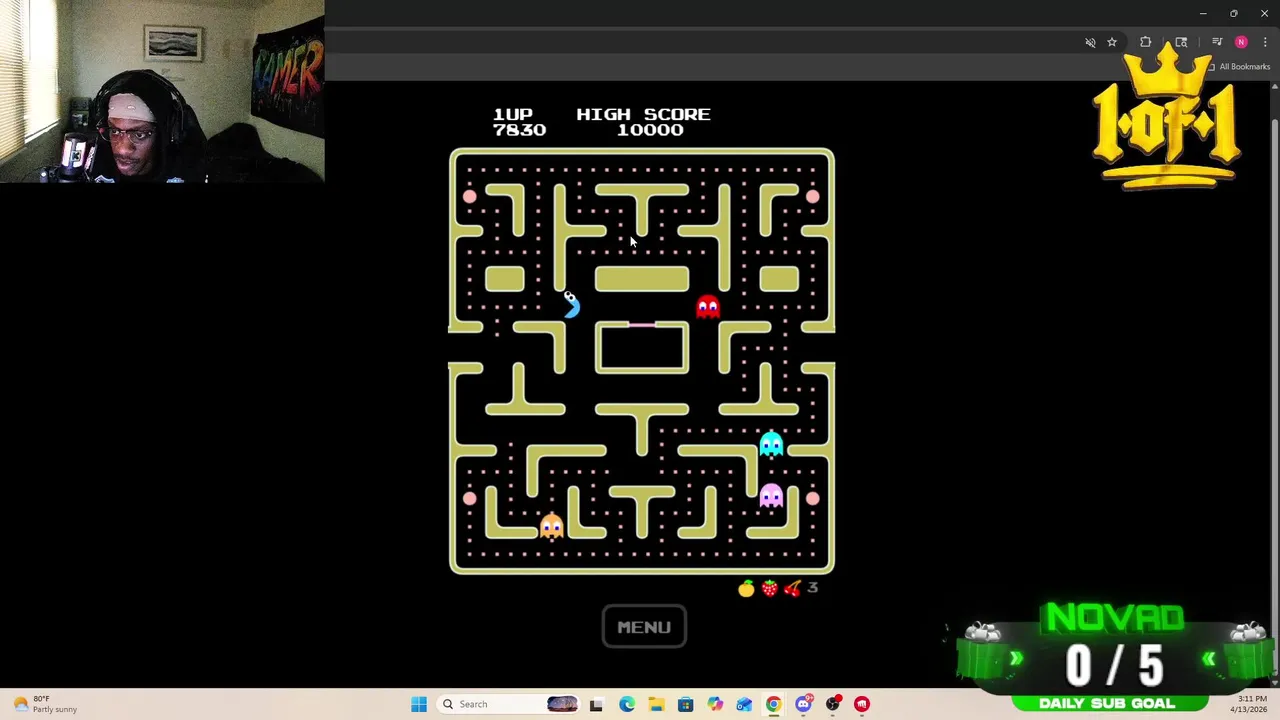Switch to Google Chrome on the taskbar
Image resolution: width=1280 pixels, height=720 pixels.
coord(773,704)
